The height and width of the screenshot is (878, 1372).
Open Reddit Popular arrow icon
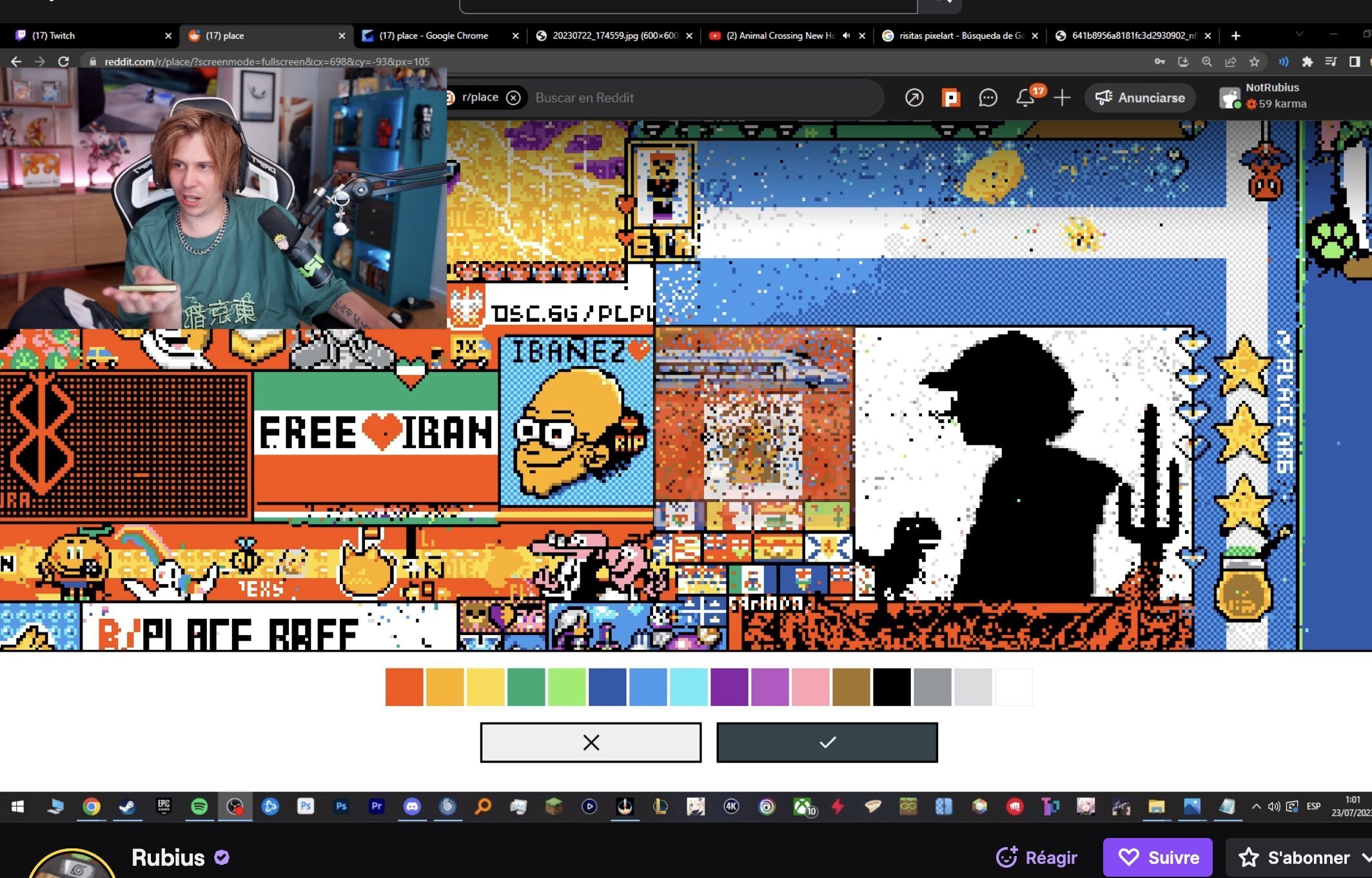coord(914,97)
